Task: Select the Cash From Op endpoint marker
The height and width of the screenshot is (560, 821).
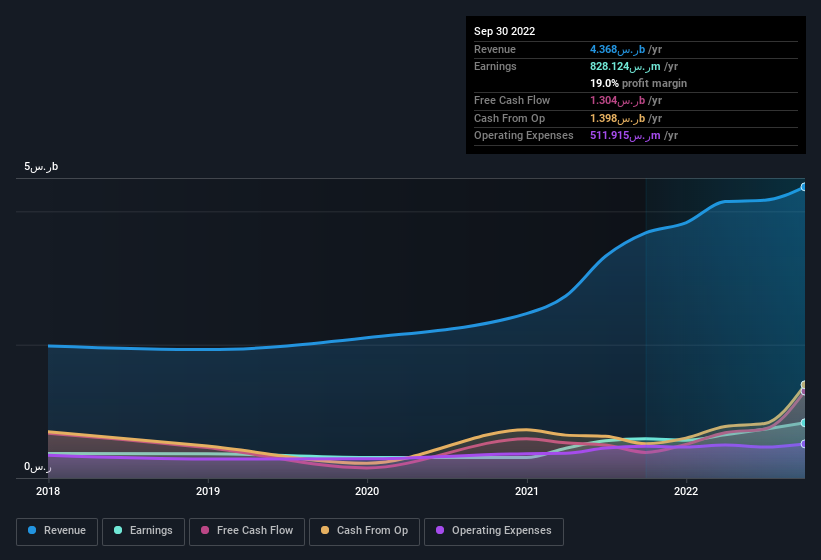Action: tap(804, 385)
